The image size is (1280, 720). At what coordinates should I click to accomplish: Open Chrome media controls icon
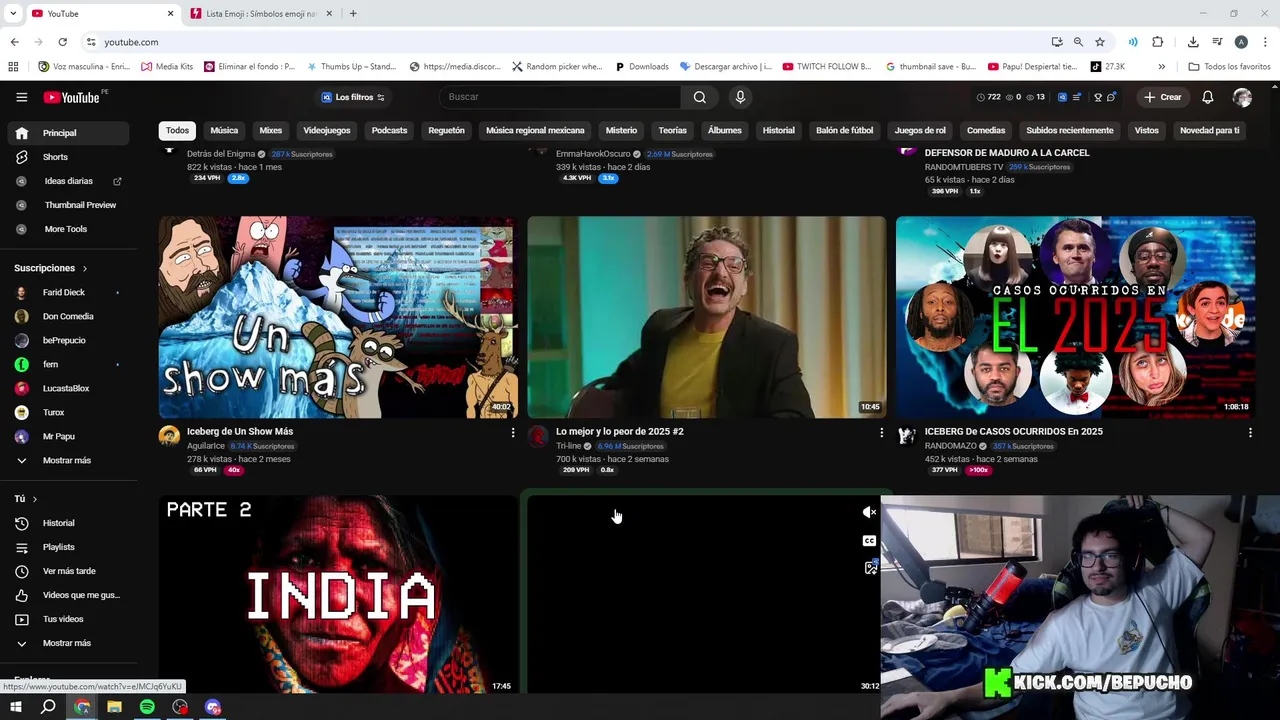[1217, 42]
